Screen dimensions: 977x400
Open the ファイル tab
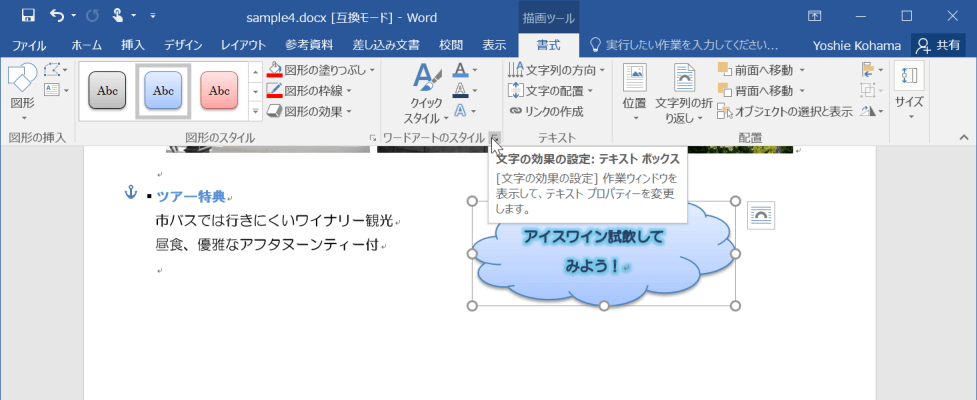point(29,45)
